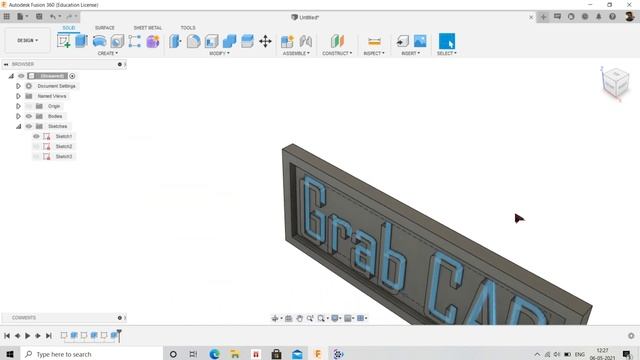640x360 pixels.
Task: Collapse the Sketches node
Action: point(18,127)
